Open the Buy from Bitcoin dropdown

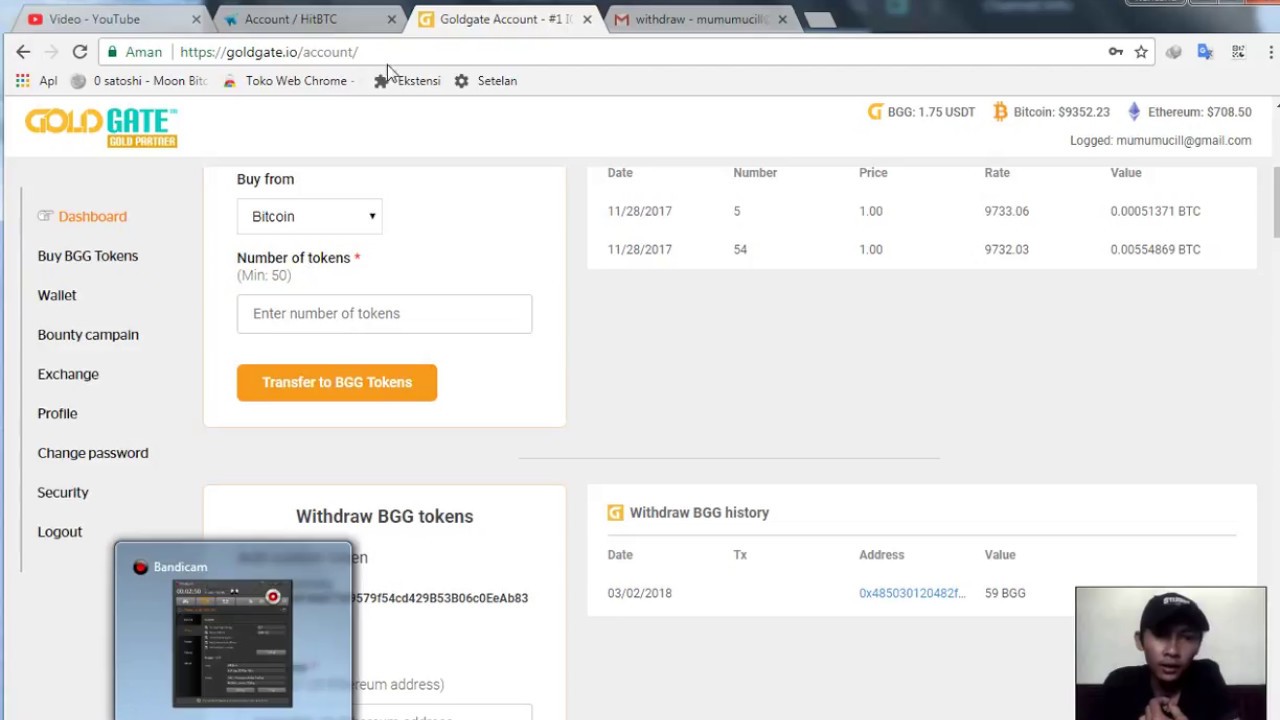(310, 216)
